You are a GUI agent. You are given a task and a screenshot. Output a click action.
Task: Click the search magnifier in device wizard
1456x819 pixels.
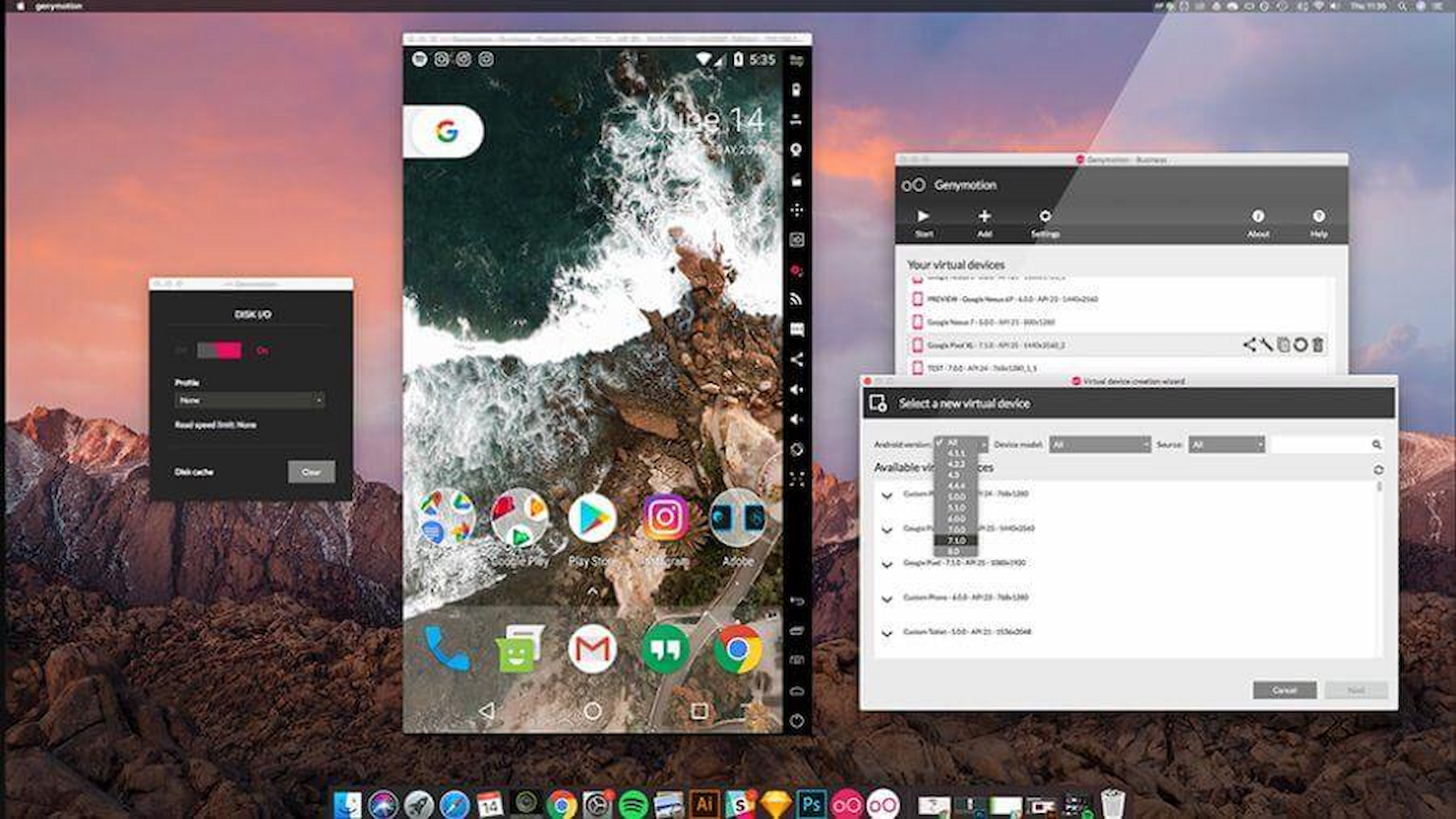[1377, 444]
